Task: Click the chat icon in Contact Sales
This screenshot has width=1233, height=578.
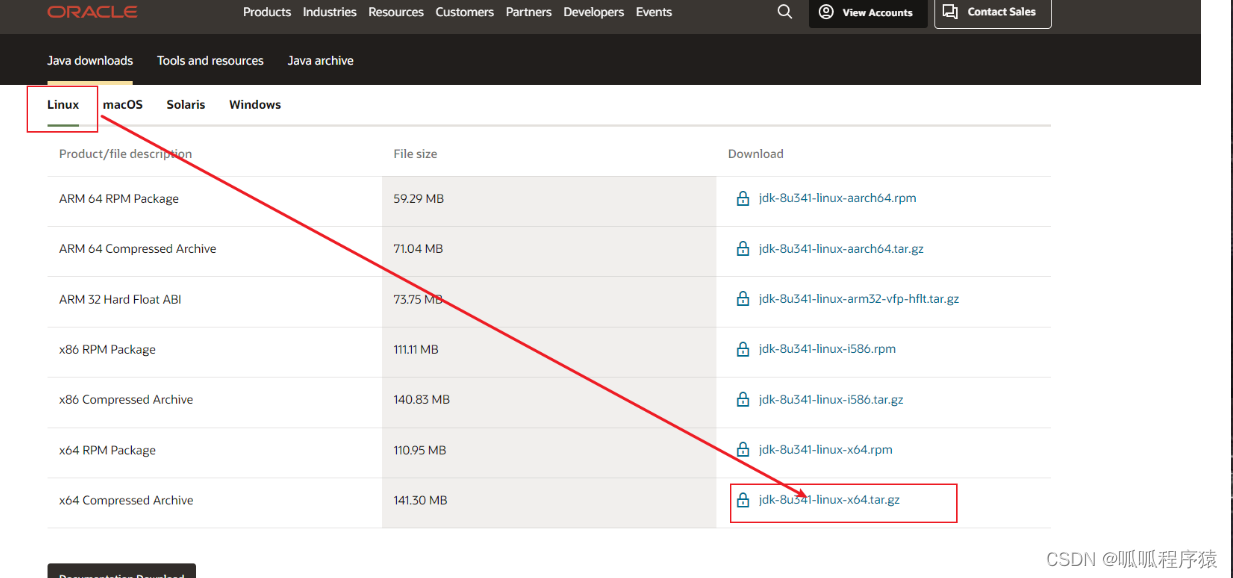Action: (951, 12)
